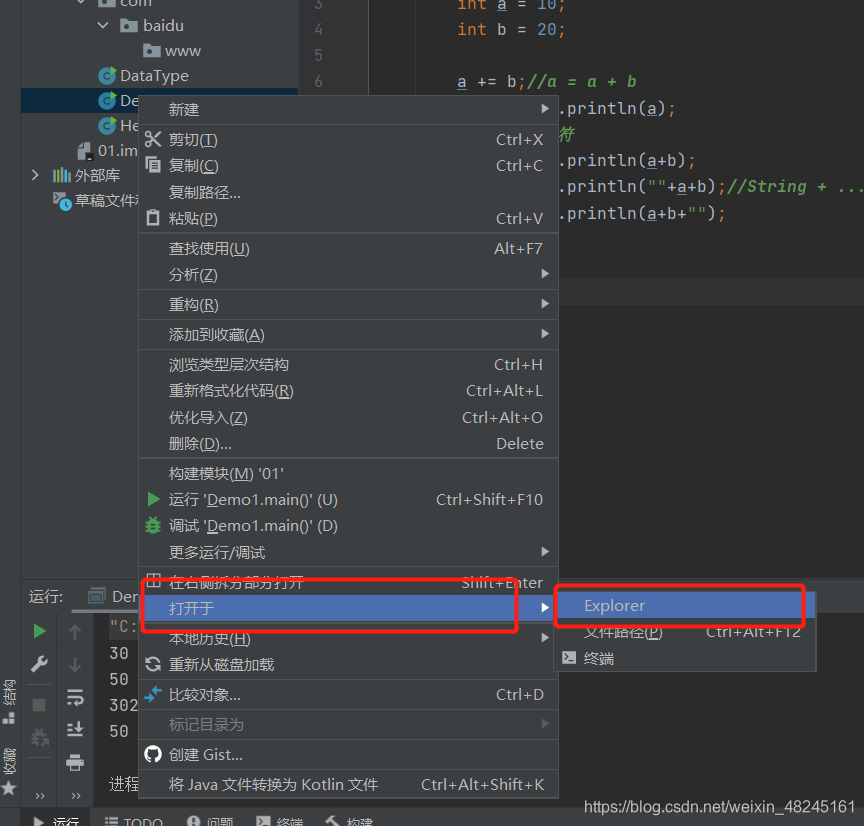Viewport: 864px width, 826px height.
Task: Open the 终端 tab at bottom
Action: click(x=279, y=819)
